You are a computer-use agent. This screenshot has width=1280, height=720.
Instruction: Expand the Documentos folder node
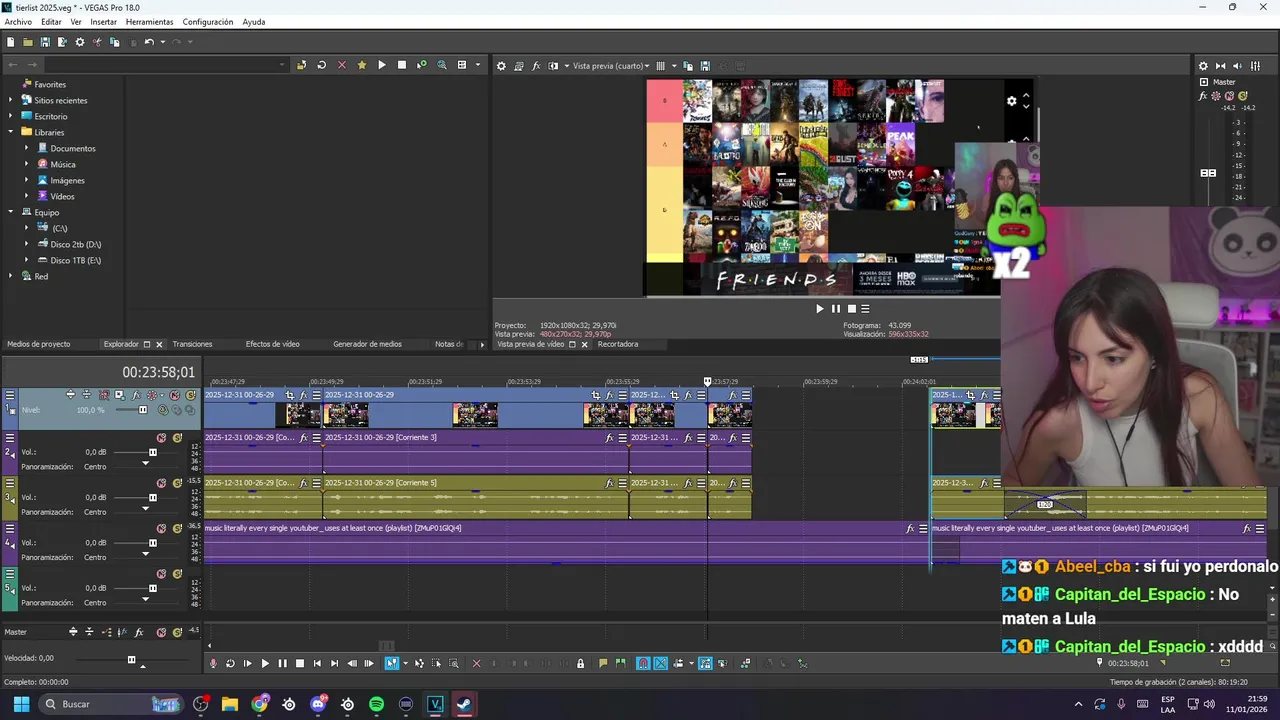pos(27,148)
